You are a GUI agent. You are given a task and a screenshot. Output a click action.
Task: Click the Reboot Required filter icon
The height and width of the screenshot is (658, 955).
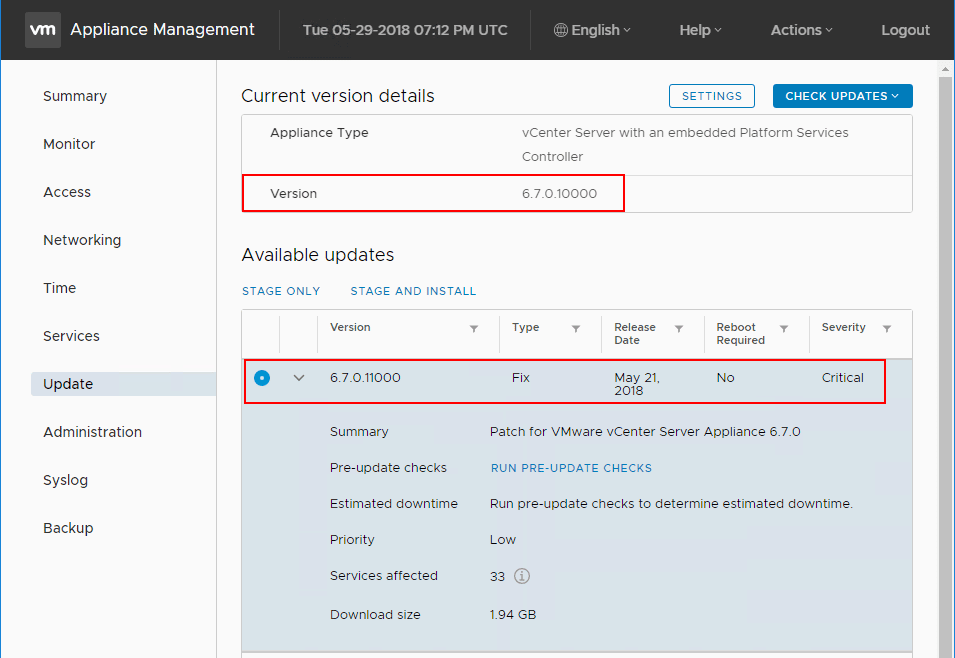click(x=784, y=329)
